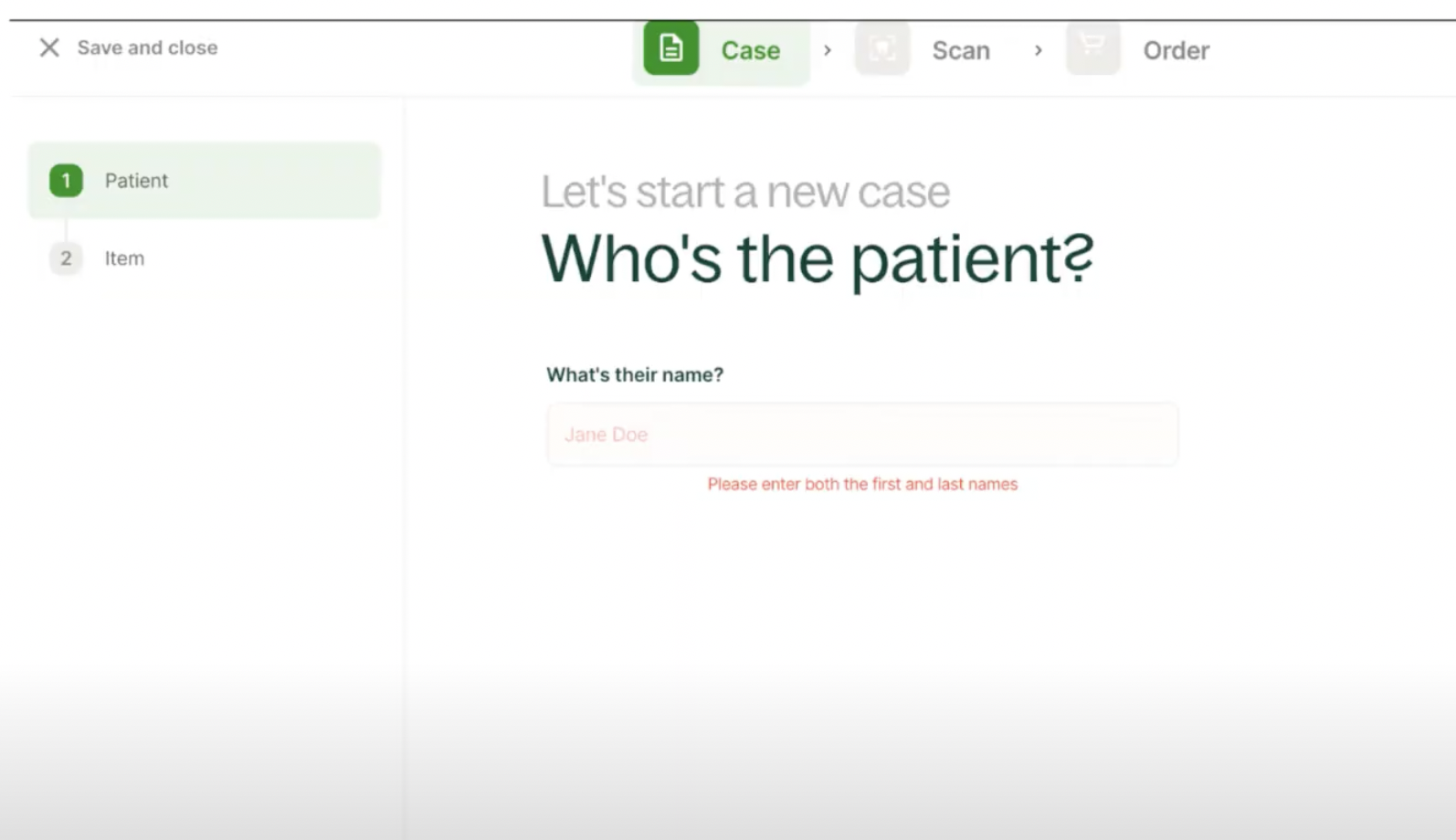Click the connector line between step badges
Viewport: 1456px width, 840px height.
tap(66, 220)
